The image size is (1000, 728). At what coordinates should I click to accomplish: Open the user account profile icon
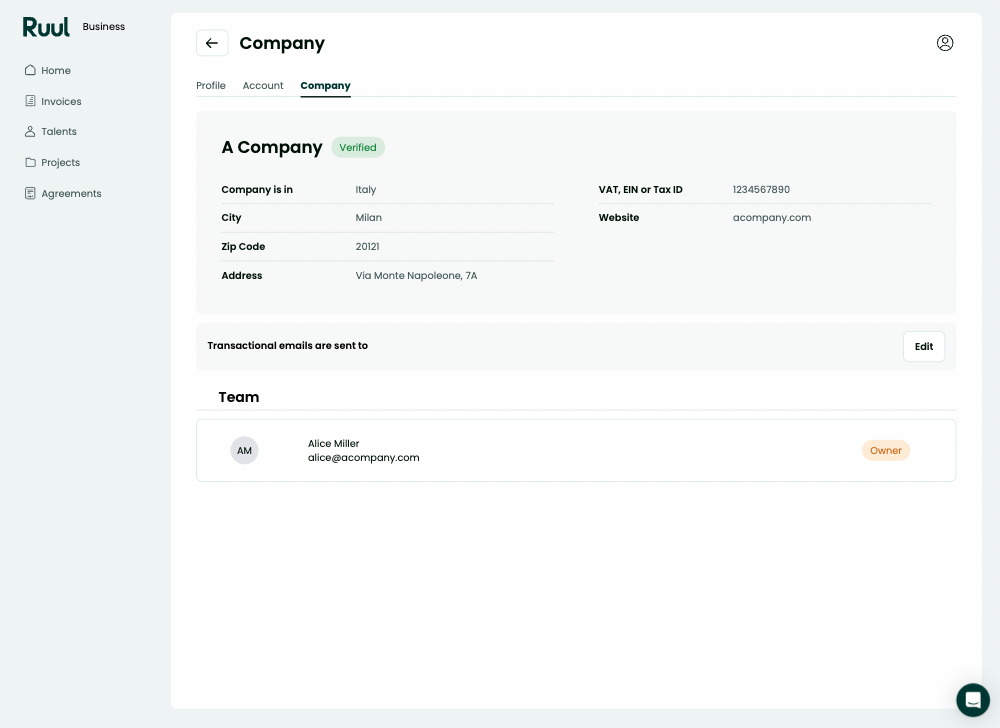(x=945, y=43)
